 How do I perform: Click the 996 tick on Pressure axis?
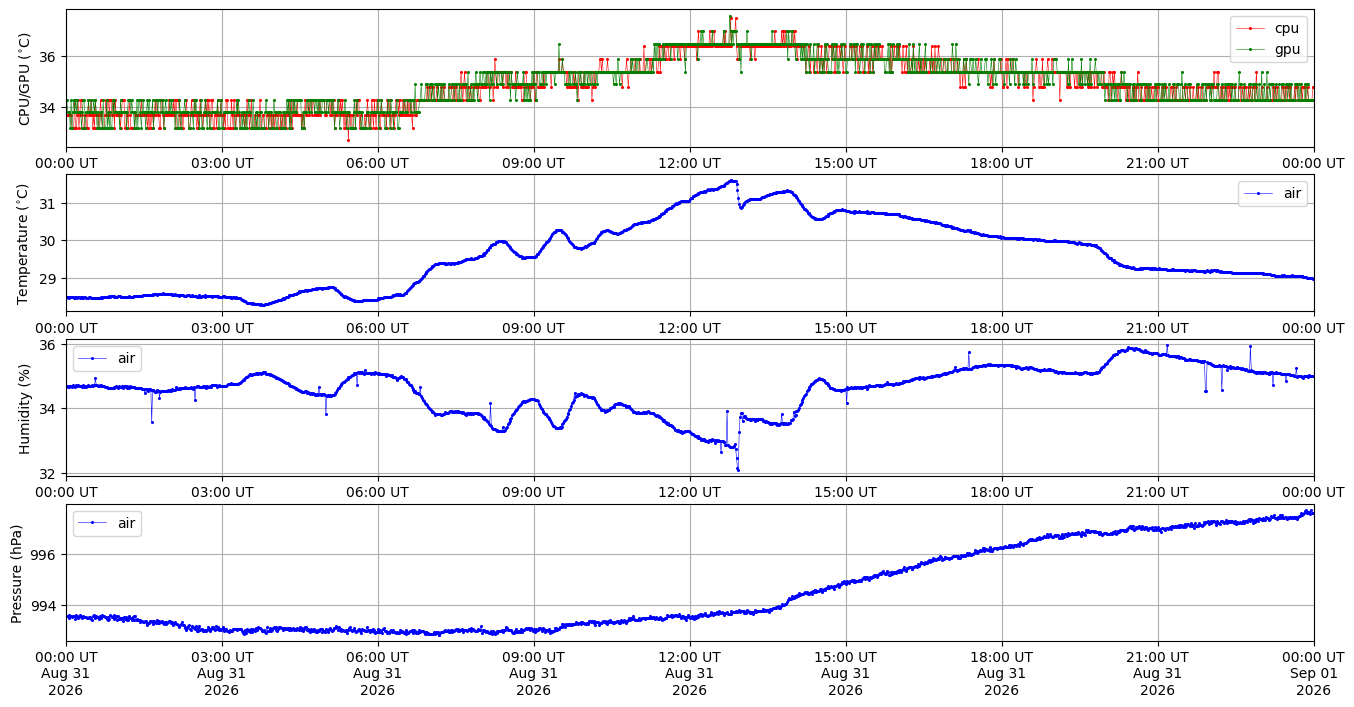[46, 554]
